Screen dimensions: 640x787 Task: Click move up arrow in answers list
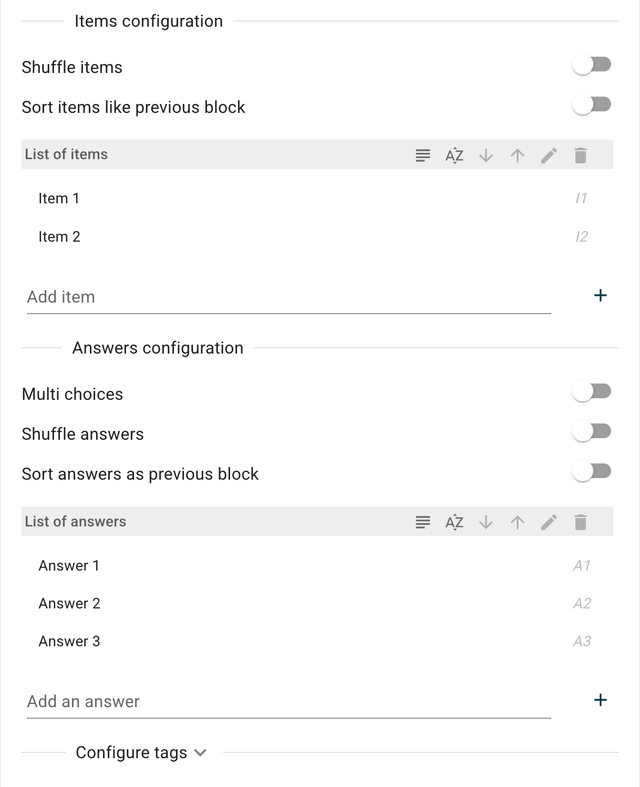[517, 522]
